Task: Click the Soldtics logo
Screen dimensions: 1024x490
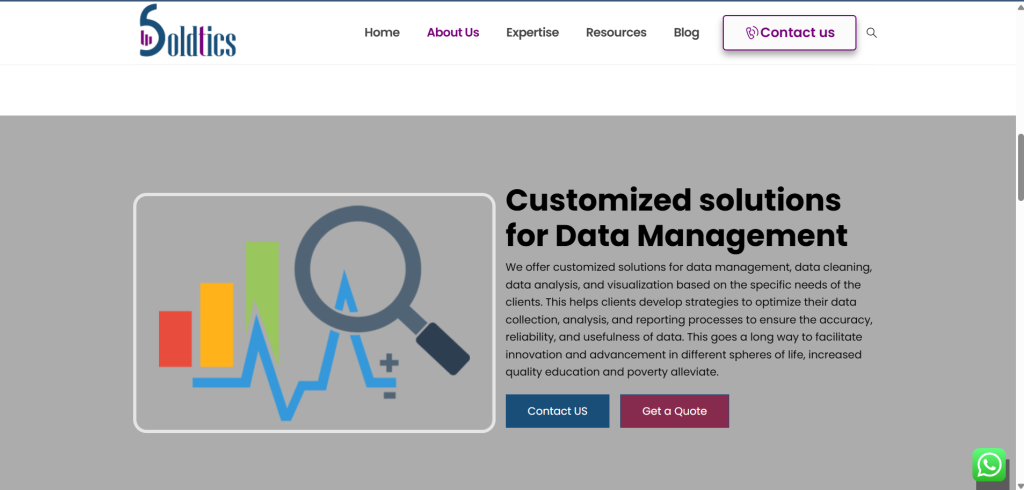Action: click(188, 31)
